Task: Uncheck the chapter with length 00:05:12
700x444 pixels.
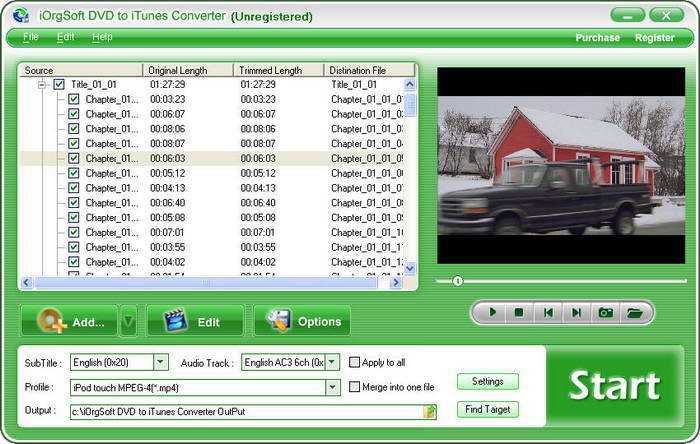Action: (74, 173)
